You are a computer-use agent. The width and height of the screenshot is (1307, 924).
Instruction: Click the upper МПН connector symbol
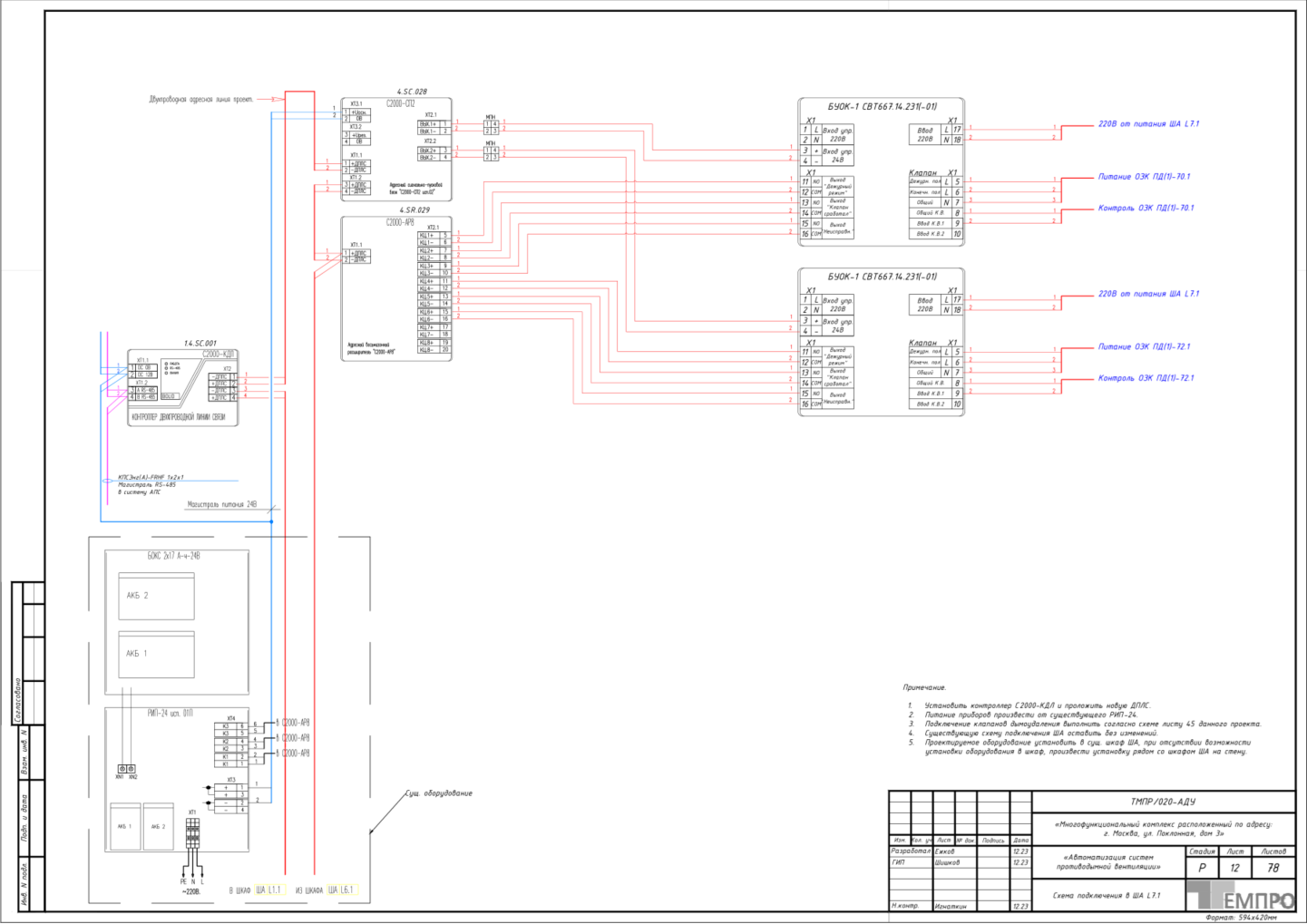click(x=491, y=127)
